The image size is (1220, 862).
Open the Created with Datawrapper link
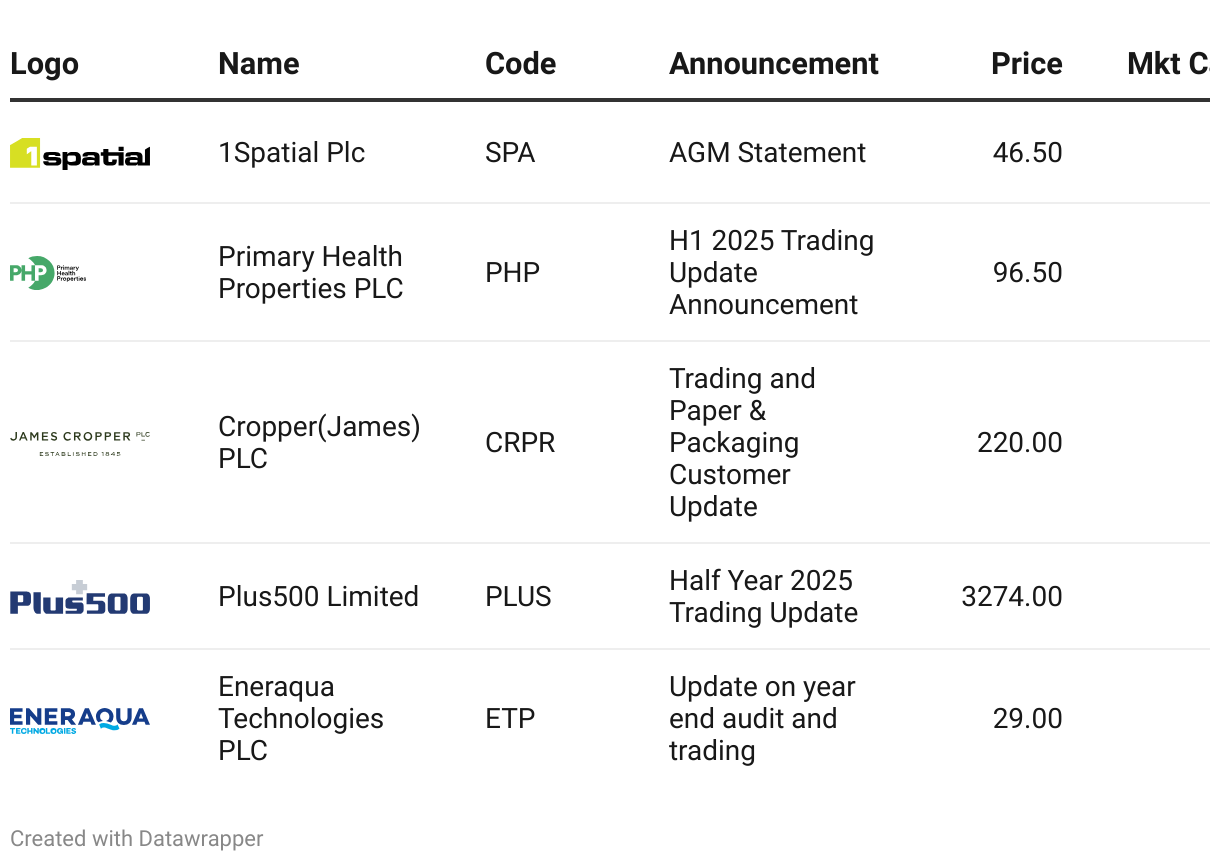tap(137, 838)
